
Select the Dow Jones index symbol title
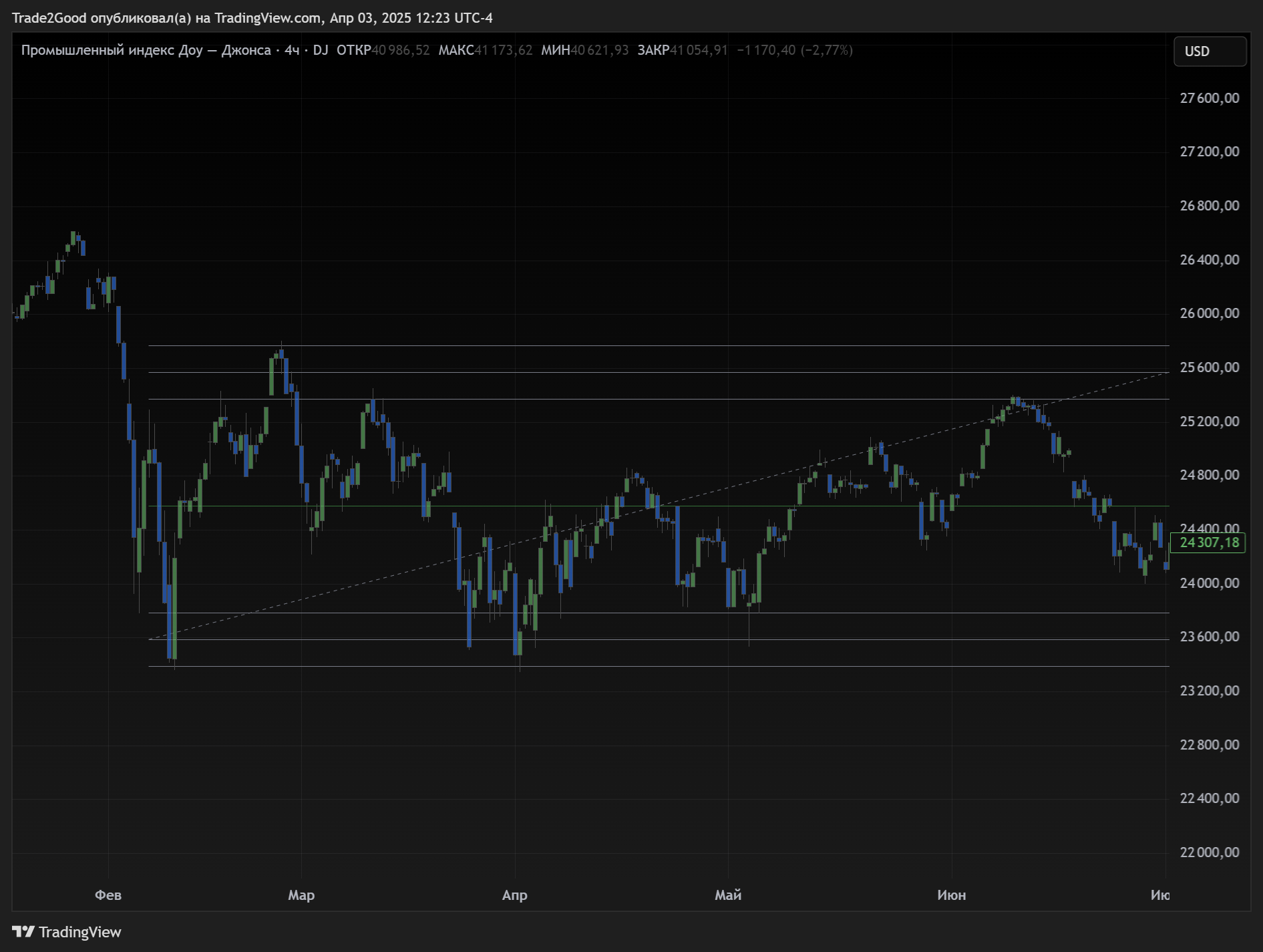tap(146, 50)
